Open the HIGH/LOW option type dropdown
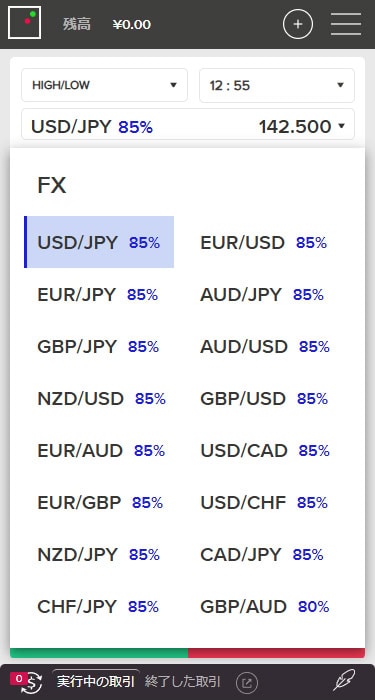The height and width of the screenshot is (700, 375). click(104, 85)
